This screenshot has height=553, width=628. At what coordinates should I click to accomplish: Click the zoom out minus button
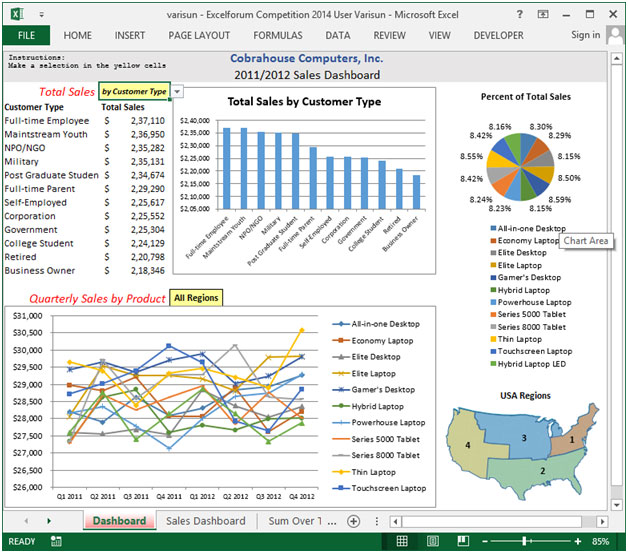482,542
